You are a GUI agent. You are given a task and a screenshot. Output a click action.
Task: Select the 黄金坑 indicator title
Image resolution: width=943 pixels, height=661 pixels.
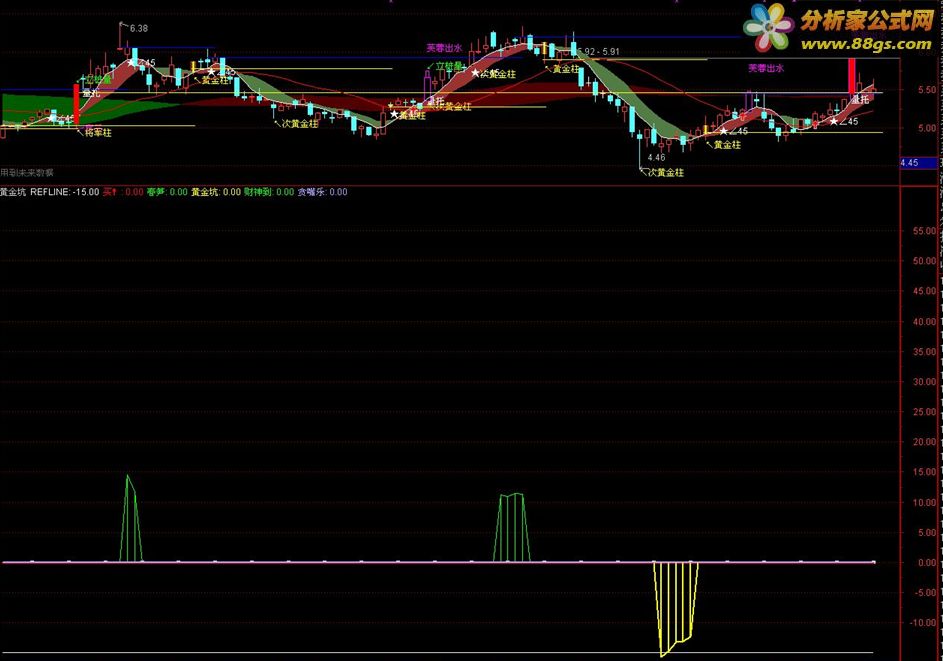(x=13, y=192)
